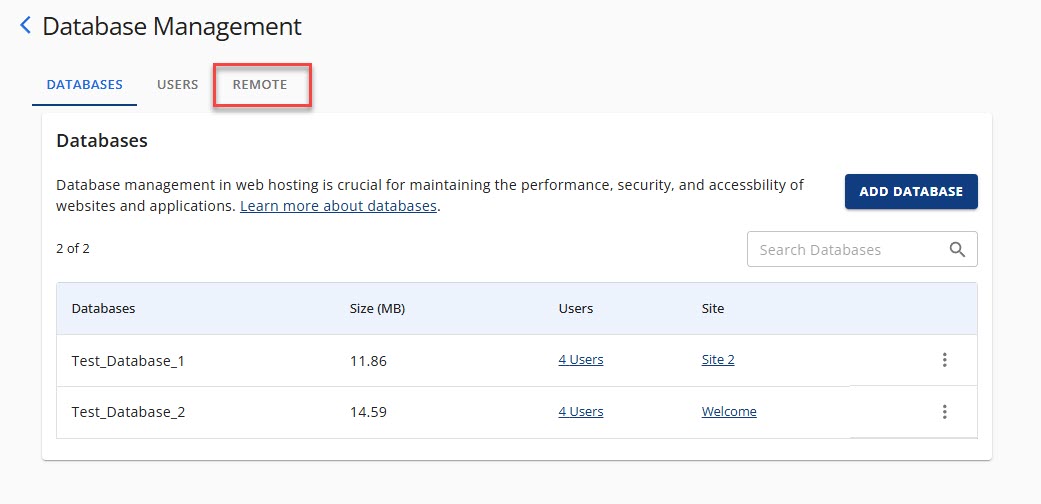Click the magnifying glass search icon

coord(957,250)
